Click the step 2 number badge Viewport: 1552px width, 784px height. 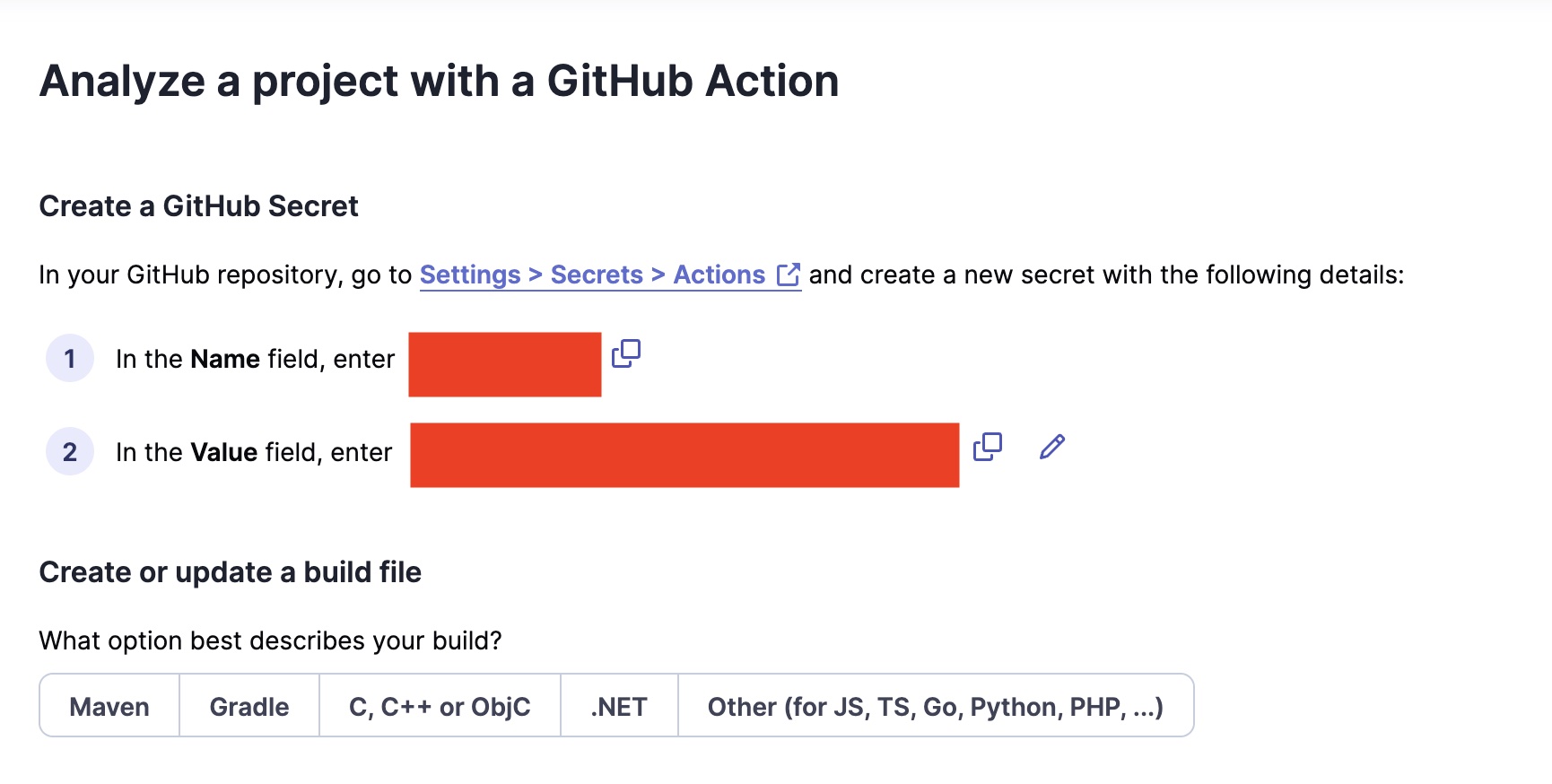pyautogui.click(x=70, y=452)
